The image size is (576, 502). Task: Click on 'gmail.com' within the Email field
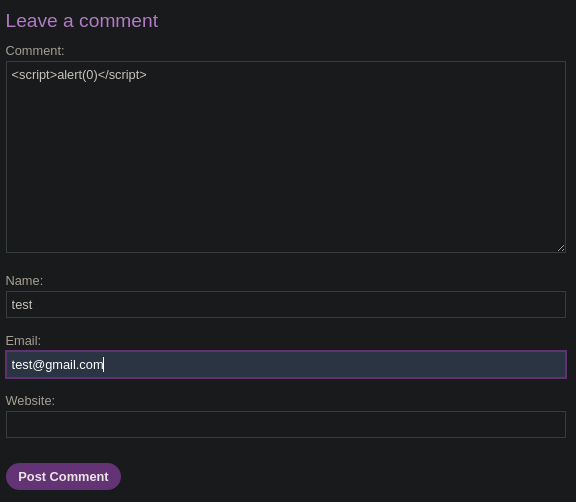click(74, 365)
